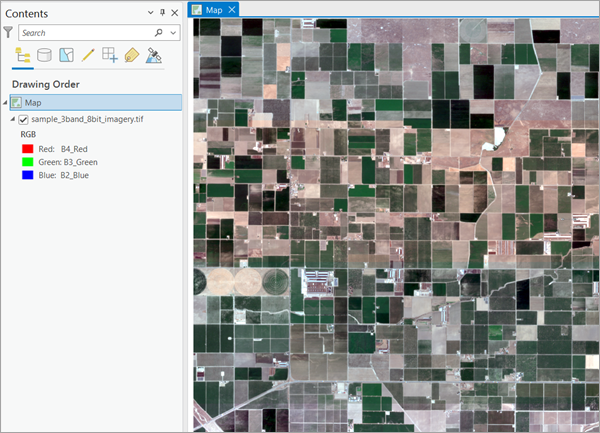Select List By Snapping icon
This screenshot has width=600, height=433.
pos(110,56)
